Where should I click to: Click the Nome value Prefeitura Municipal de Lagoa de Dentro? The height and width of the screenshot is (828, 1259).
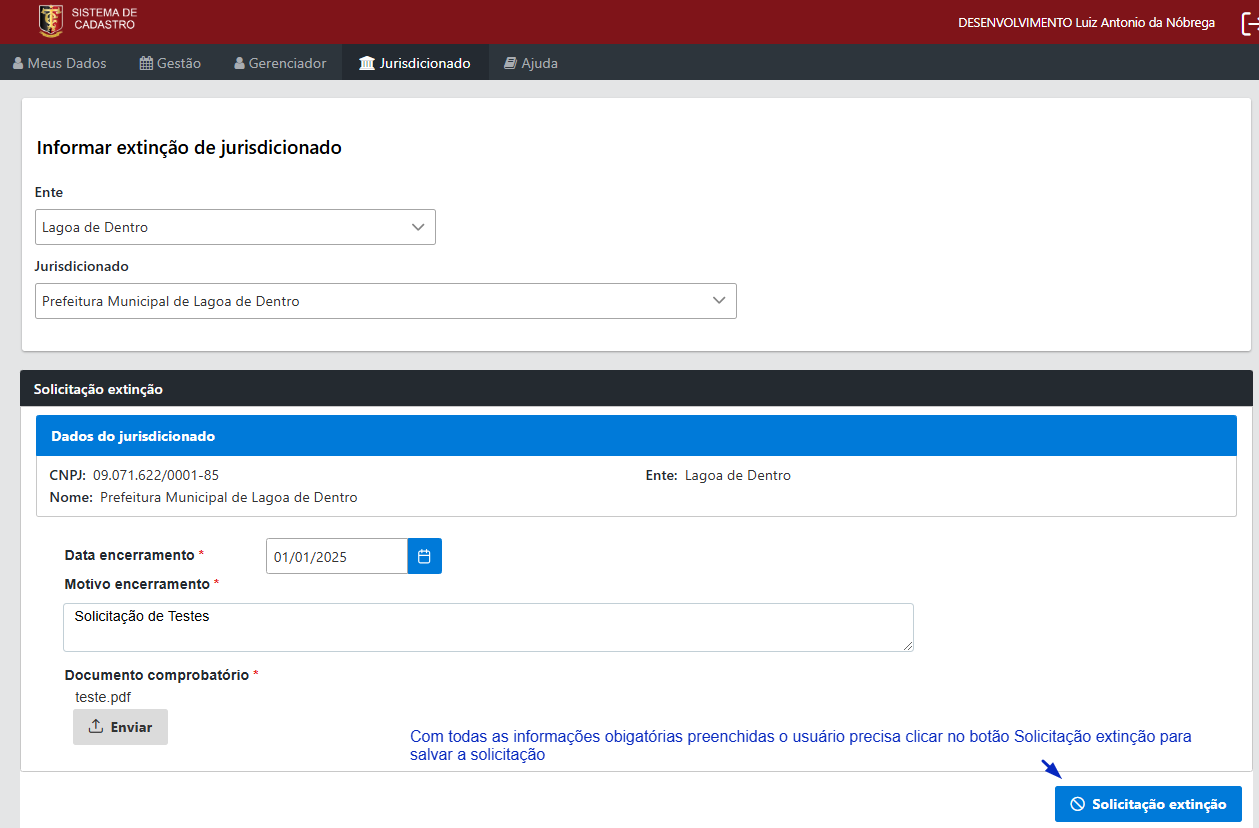[x=229, y=497]
